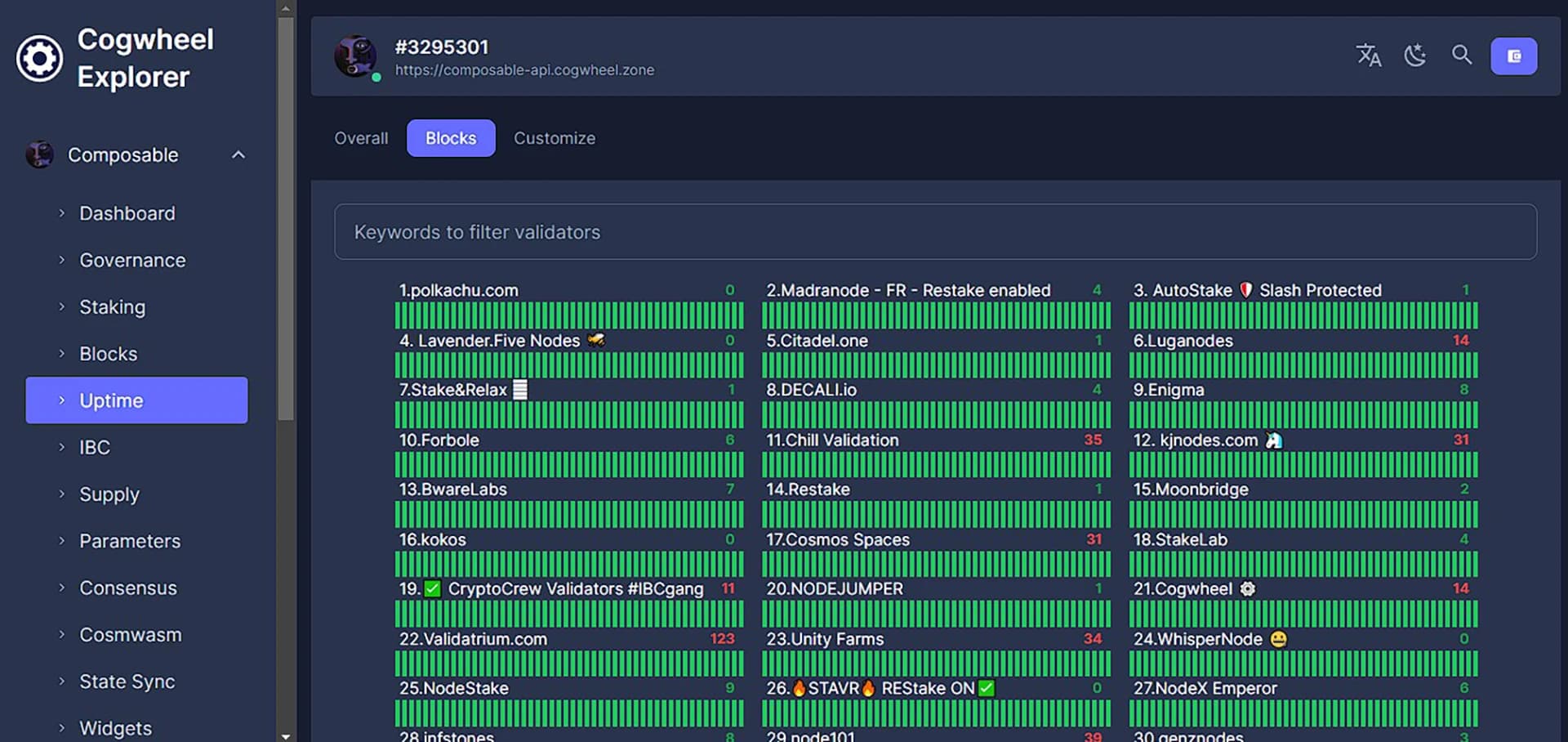The height and width of the screenshot is (742, 1568).
Task: Click the sidebar scrollbar down arrow
Action: (285, 735)
